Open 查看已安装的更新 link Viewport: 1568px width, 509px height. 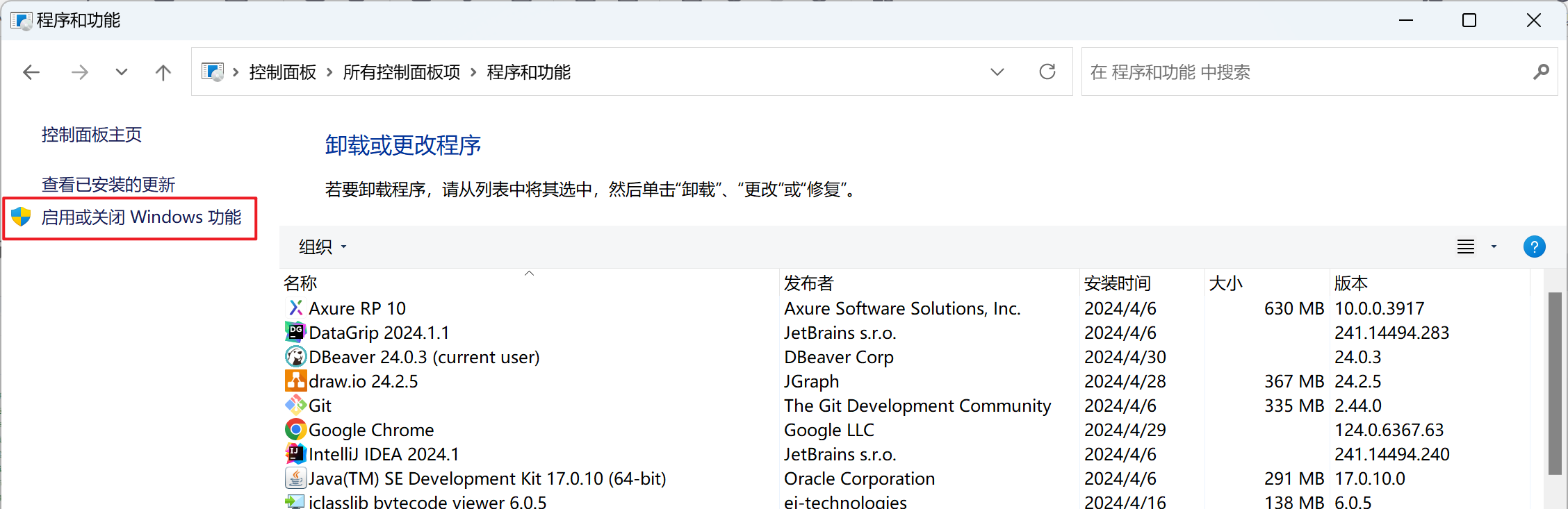point(108,185)
